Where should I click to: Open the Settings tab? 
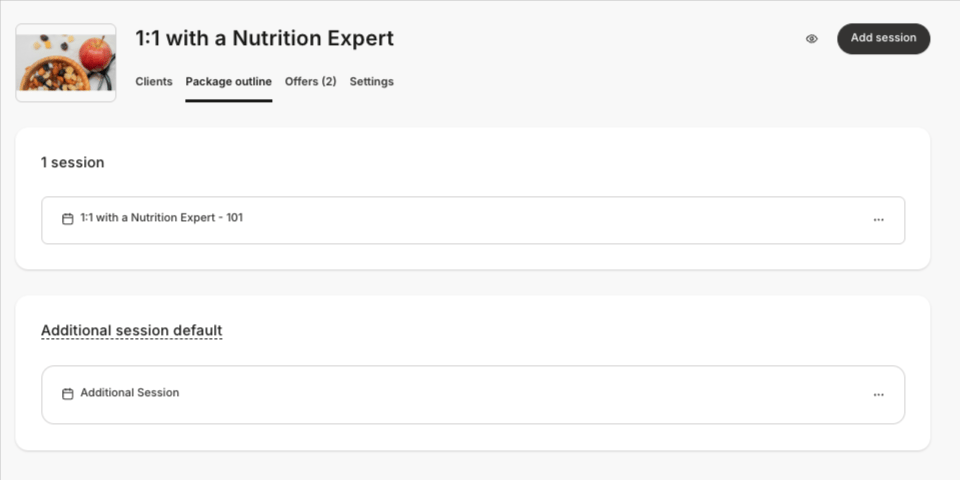click(372, 81)
